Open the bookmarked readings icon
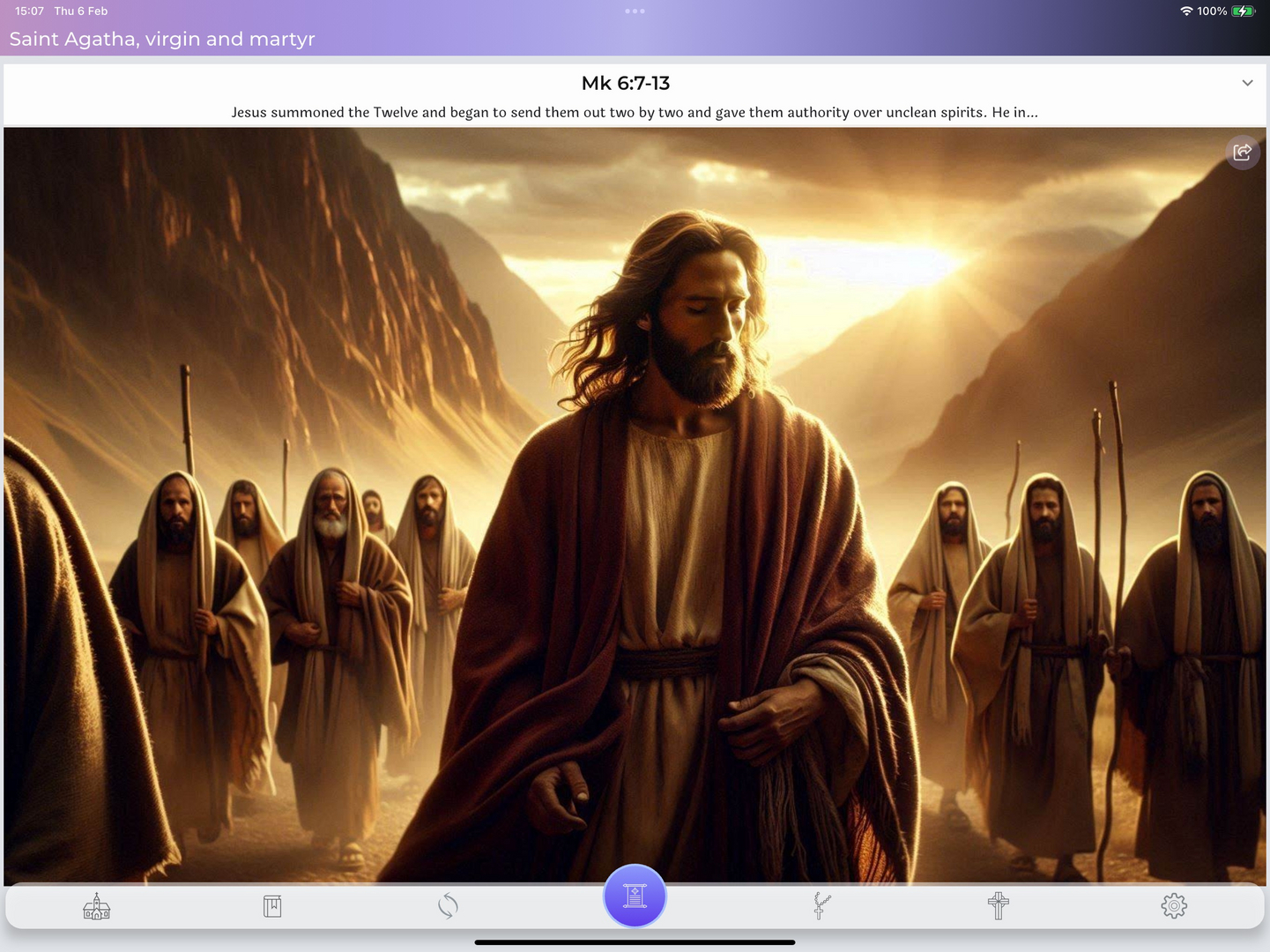Screen dimensions: 1270x952 271,905
